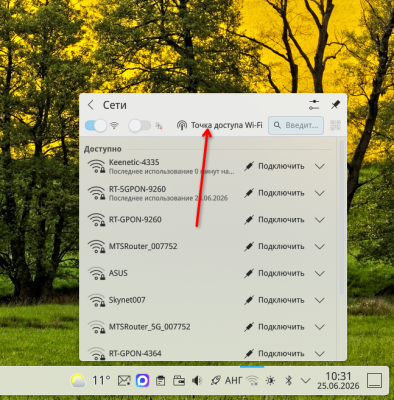This screenshot has width=394, height=400.
Task: Select the MTSRouter_007752 network name
Action: pyautogui.click(x=143, y=246)
